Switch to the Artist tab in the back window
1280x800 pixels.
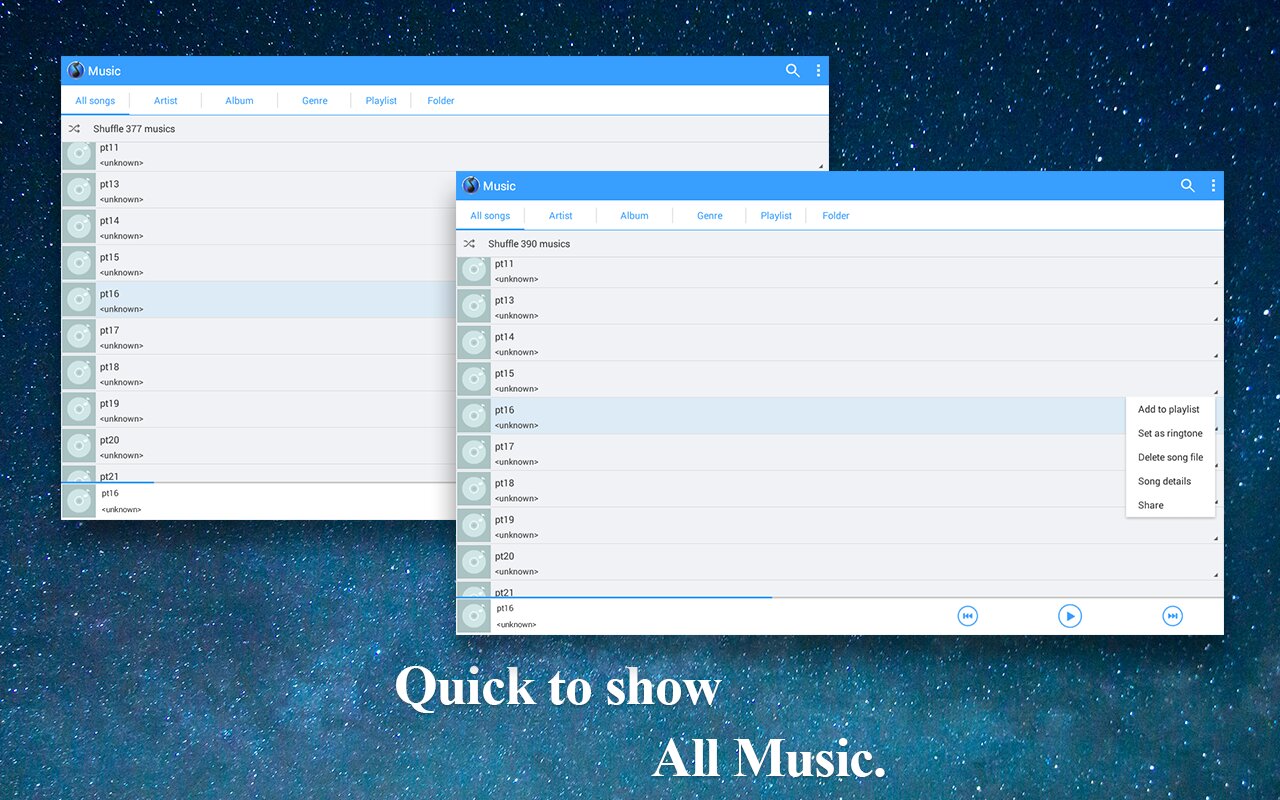coord(165,101)
